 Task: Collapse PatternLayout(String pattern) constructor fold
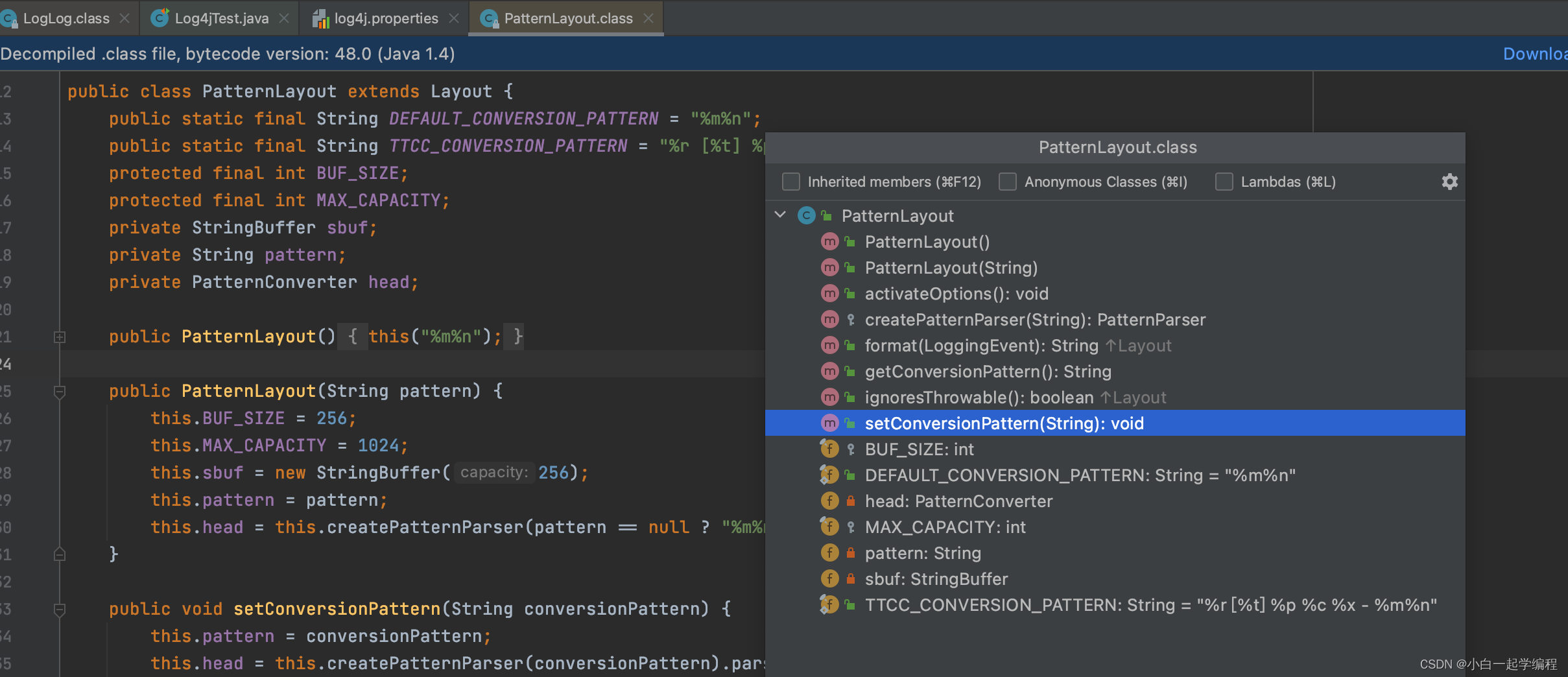coord(60,391)
